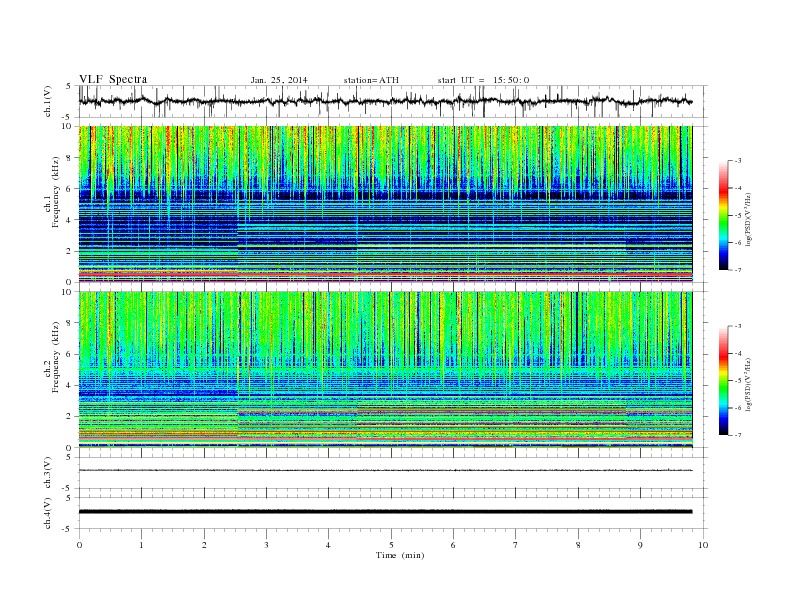Click the "ch.1(V)" waveform axis label
Screen dimensions: 792x612
click(48, 102)
